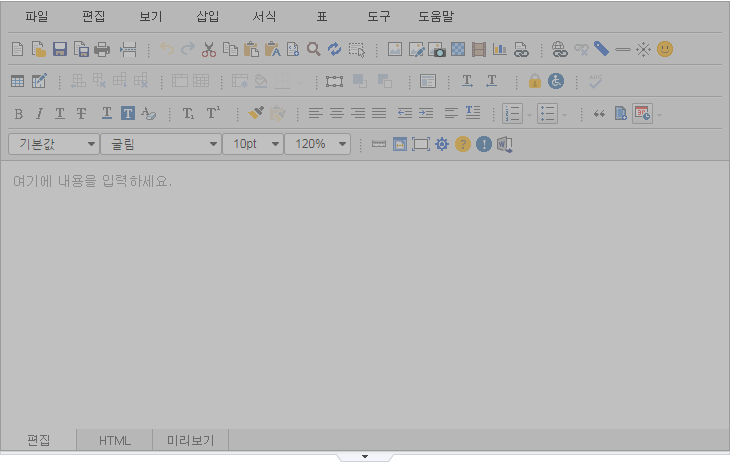Viewport: 730px width, 462px height.
Task: Justify the paragraph text
Action: 379,113
